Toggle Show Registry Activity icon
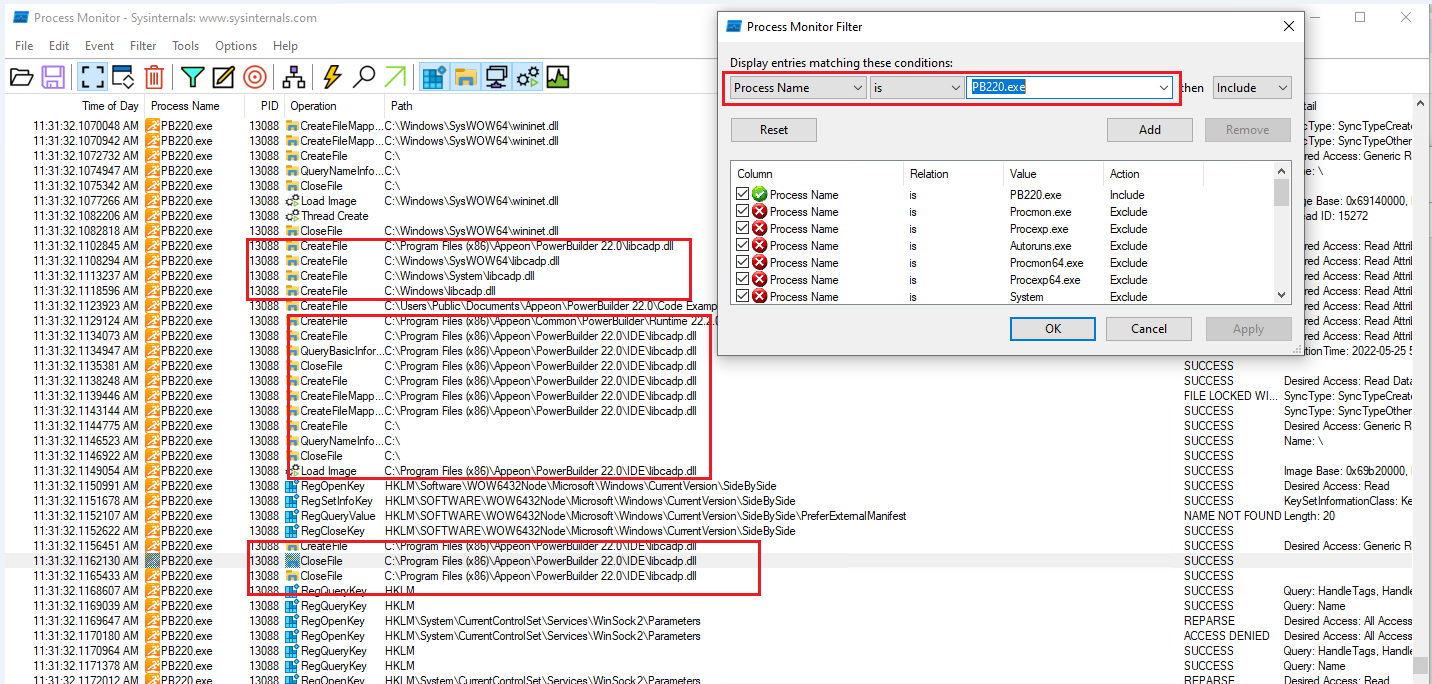 [x=434, y=76]
